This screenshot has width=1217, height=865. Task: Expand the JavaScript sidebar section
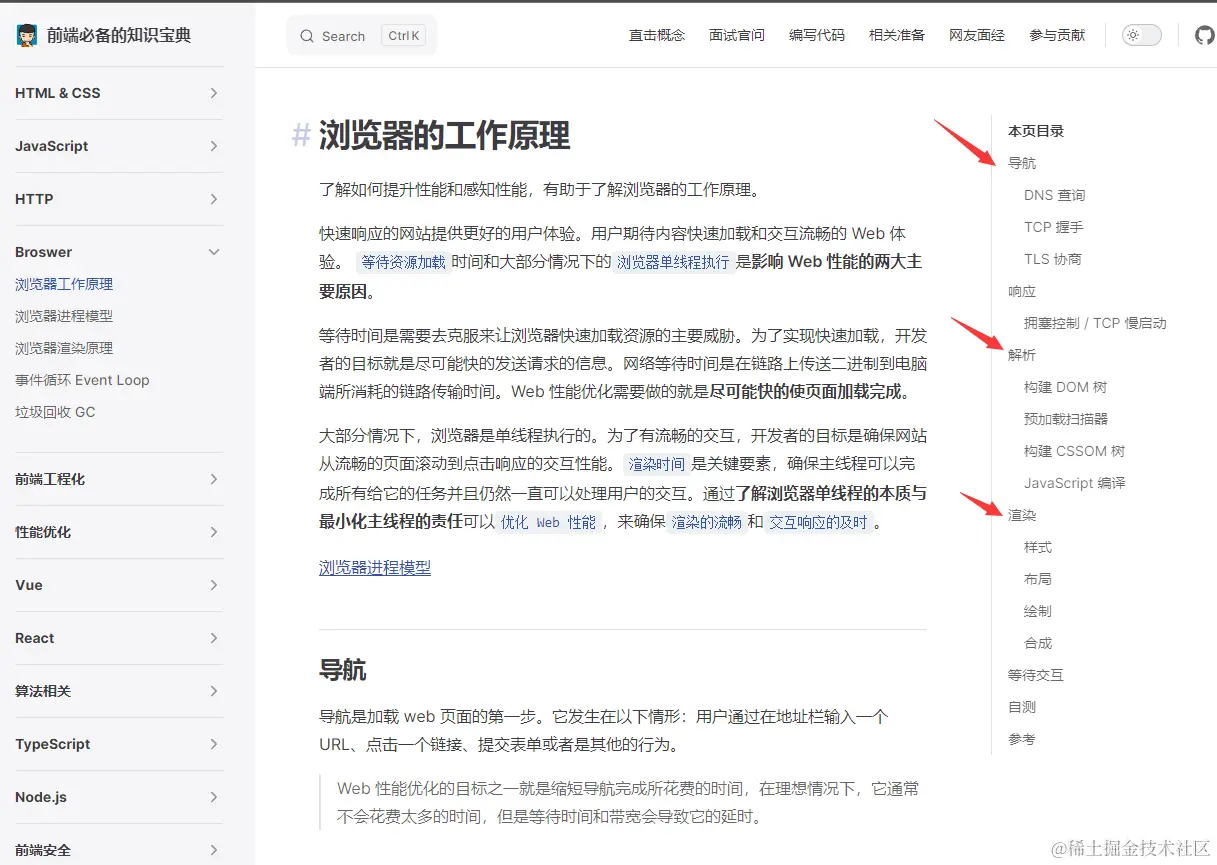[x=119, y=146]
